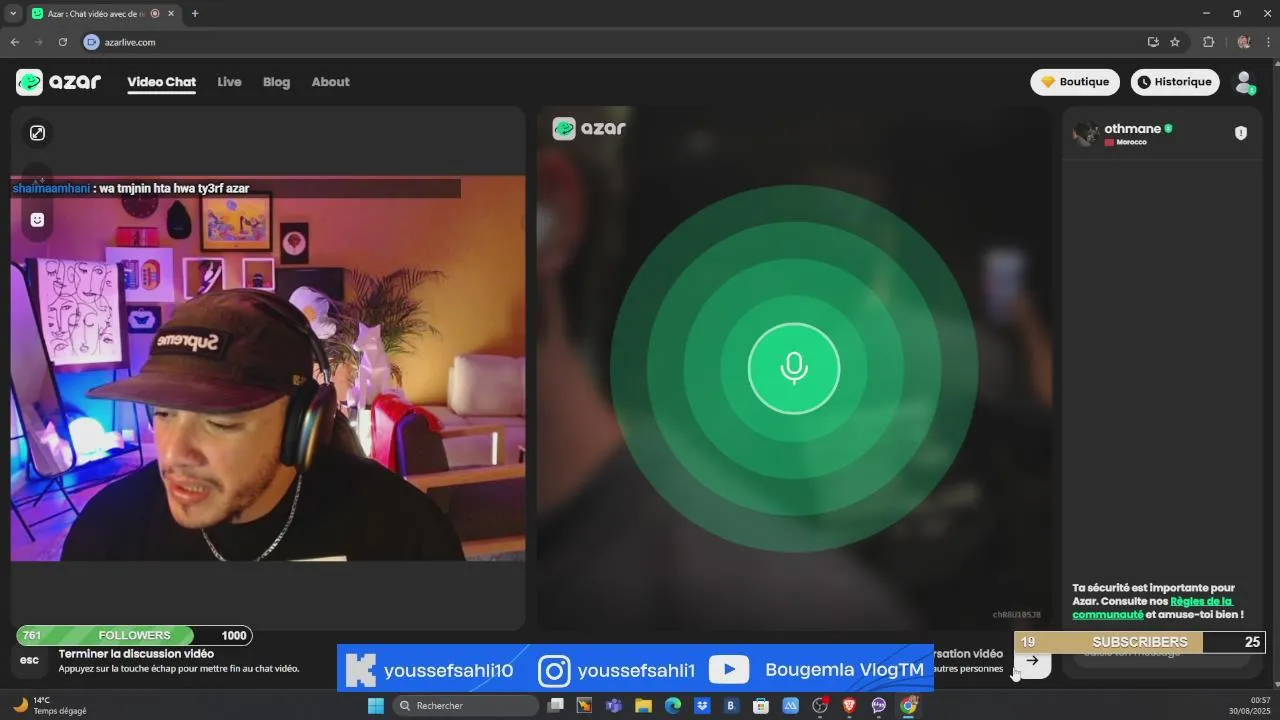Expand the tab search dropdown
This screenshot has height=720, width=1280.
pos(13,14)
